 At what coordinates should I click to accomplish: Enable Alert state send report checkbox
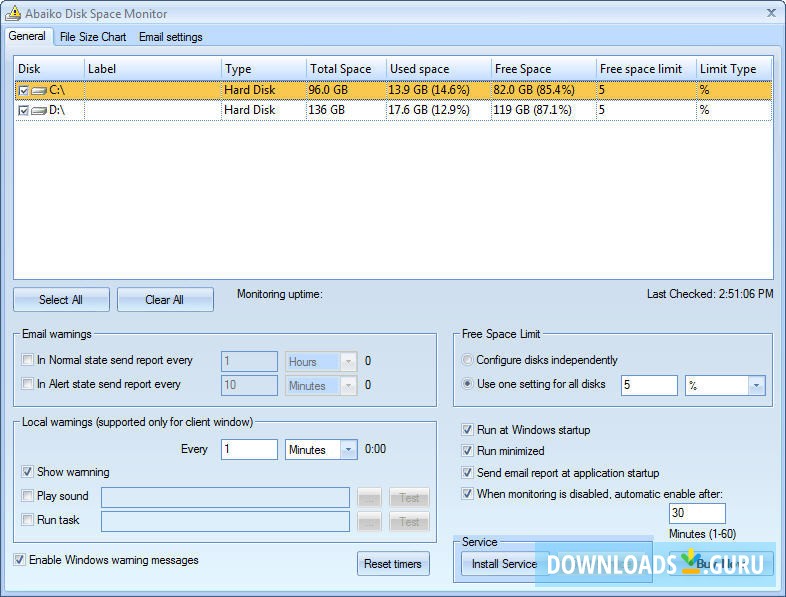click(x=28, y=384)
